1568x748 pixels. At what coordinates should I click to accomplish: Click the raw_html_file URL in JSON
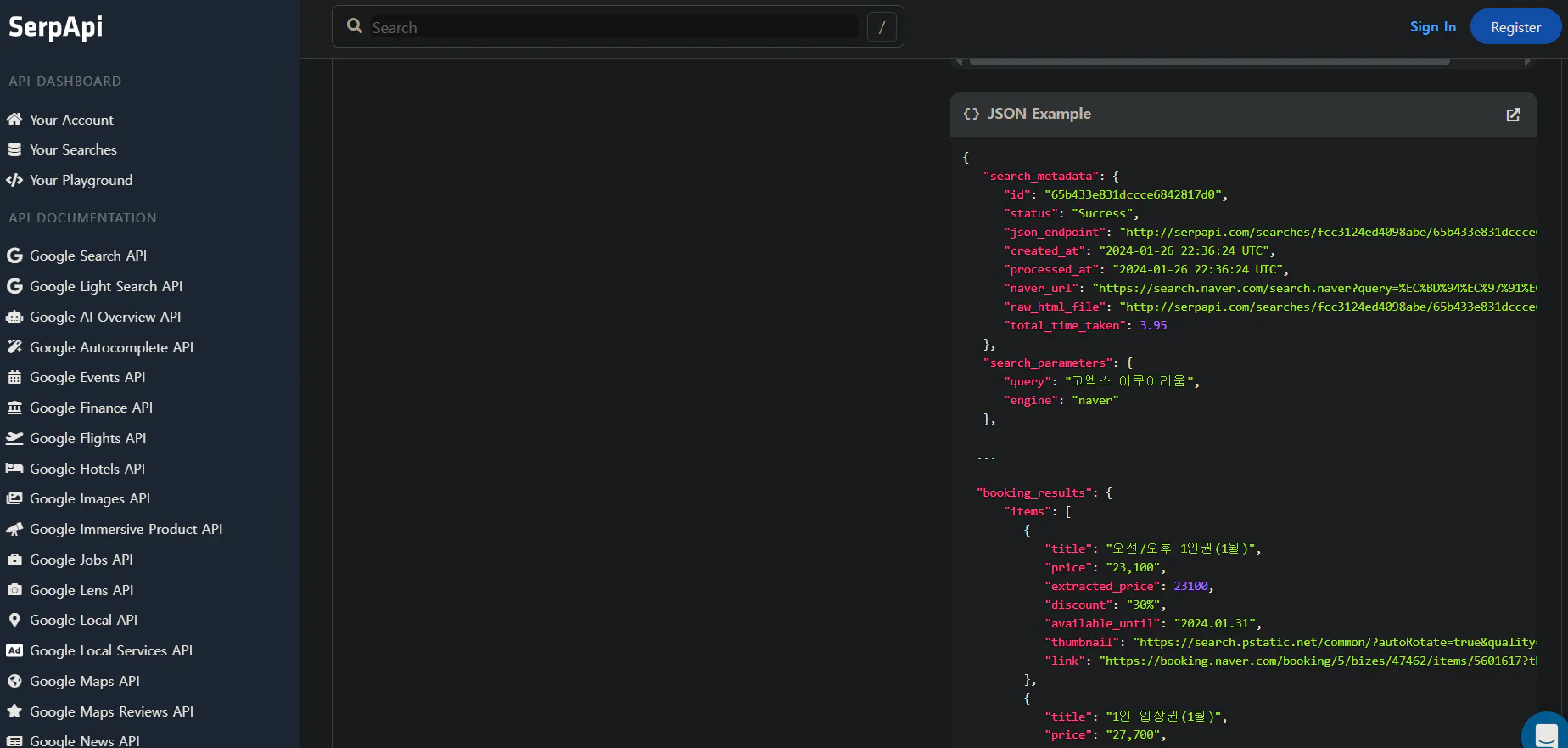coord(1328,307)
